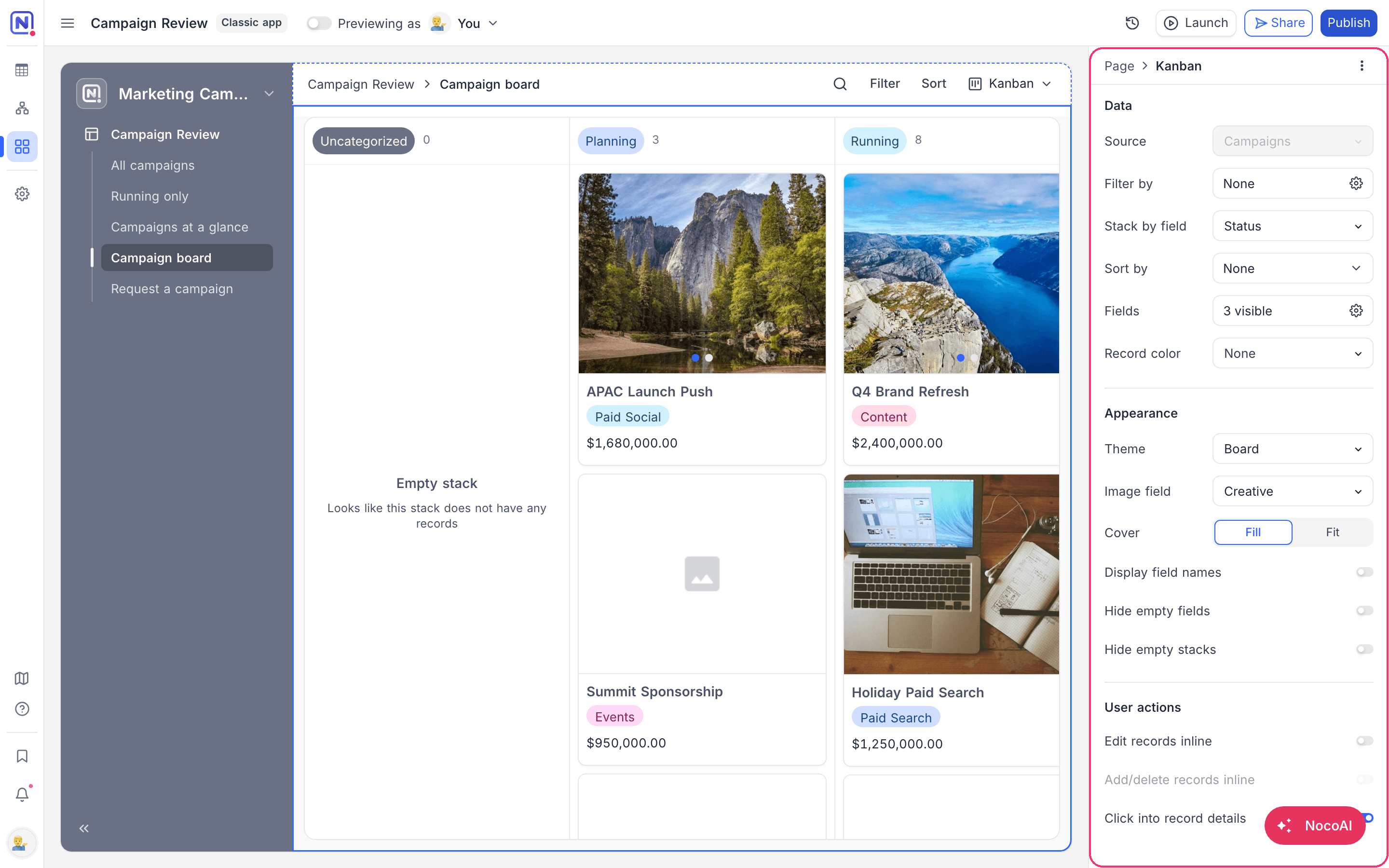
Task: Open the user avatar at bottom left
Action: click(22, 842)
